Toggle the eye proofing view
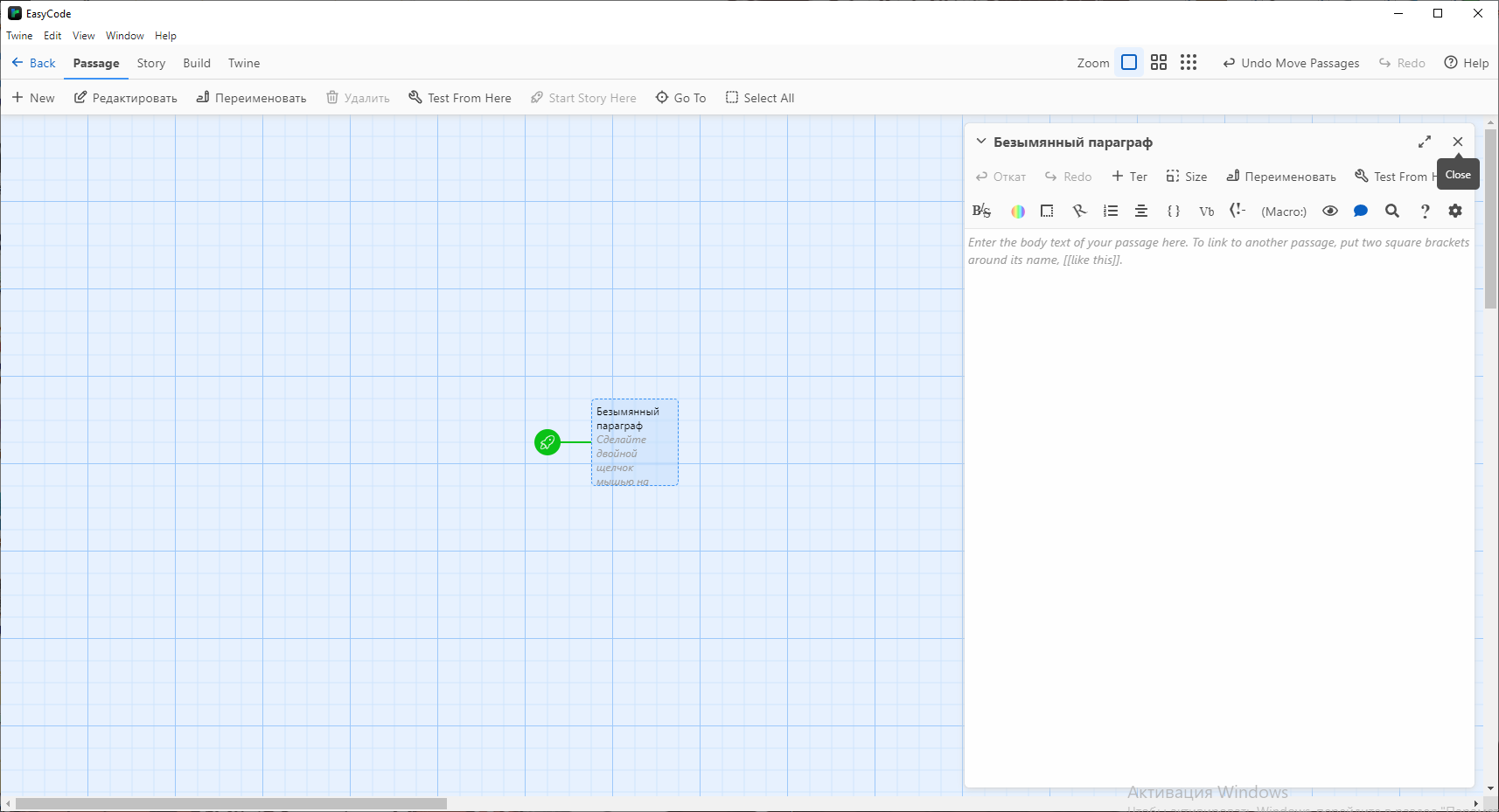This screenshot has height=812, width=1499. coord(1330,211)
